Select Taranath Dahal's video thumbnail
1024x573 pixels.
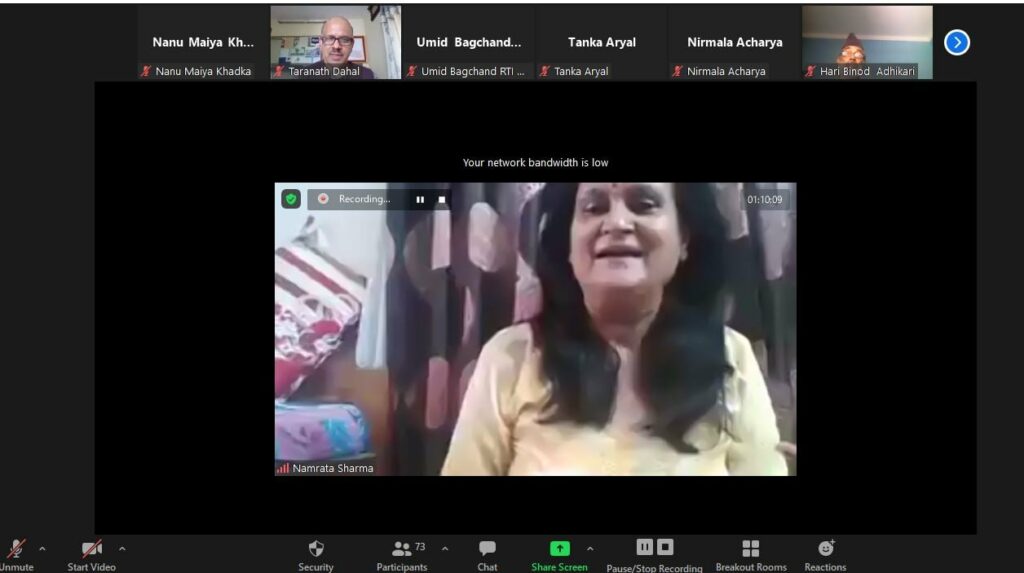click(x=335, y=41)
